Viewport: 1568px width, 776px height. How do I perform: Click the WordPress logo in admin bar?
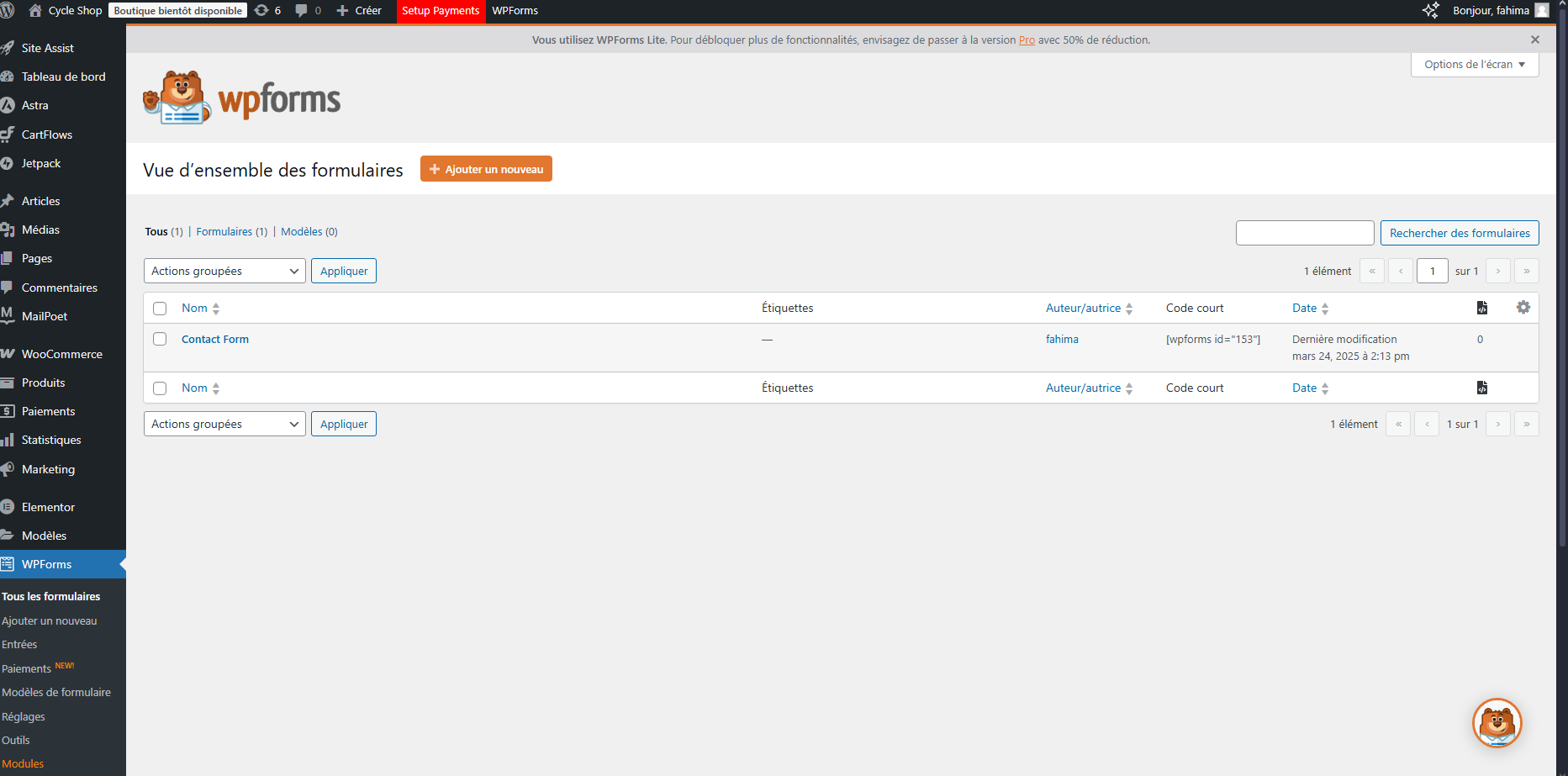coord(8,11)
